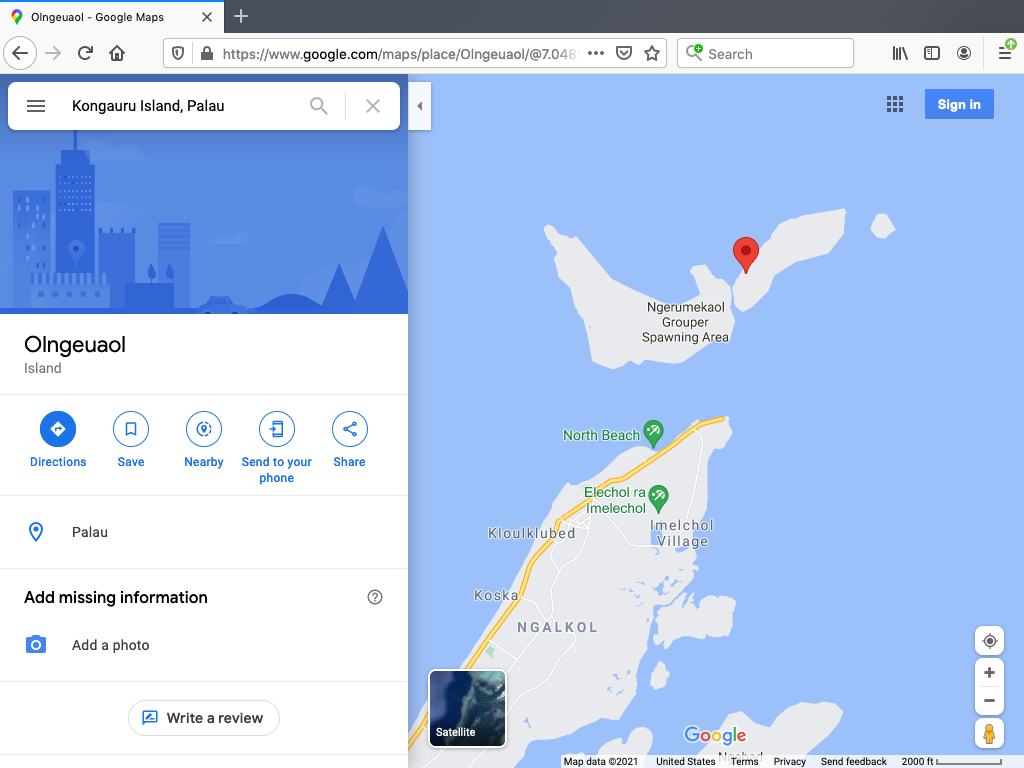Open the Google apps grid
This screenshot has height=768, width=1024.
click(x=895, y=105)
